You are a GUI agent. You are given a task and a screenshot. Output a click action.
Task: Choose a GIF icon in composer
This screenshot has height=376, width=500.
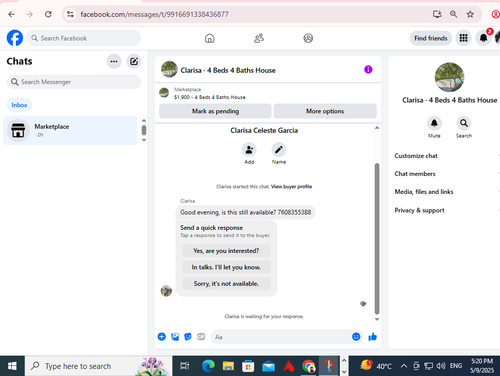(201, 337)
